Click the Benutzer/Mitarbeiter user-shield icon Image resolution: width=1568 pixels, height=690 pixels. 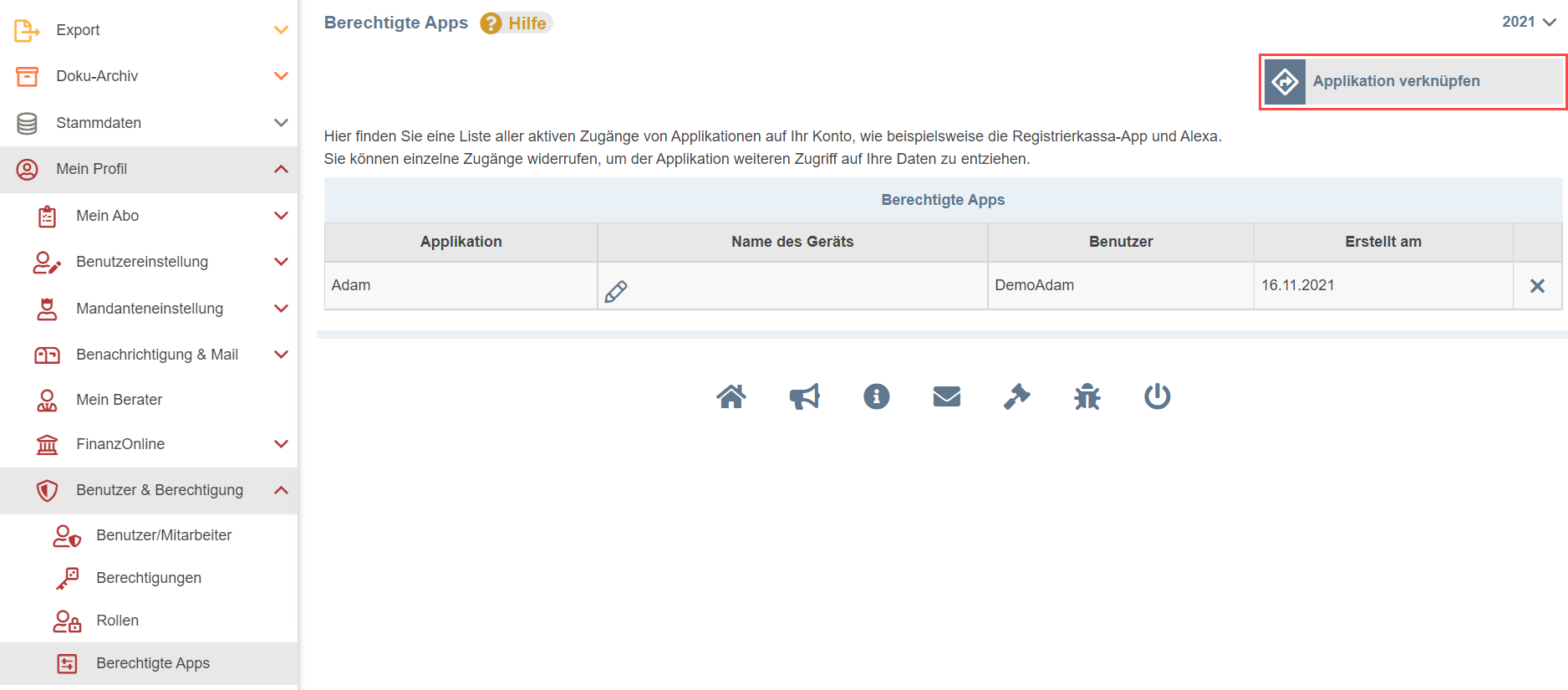pos(67,535)
